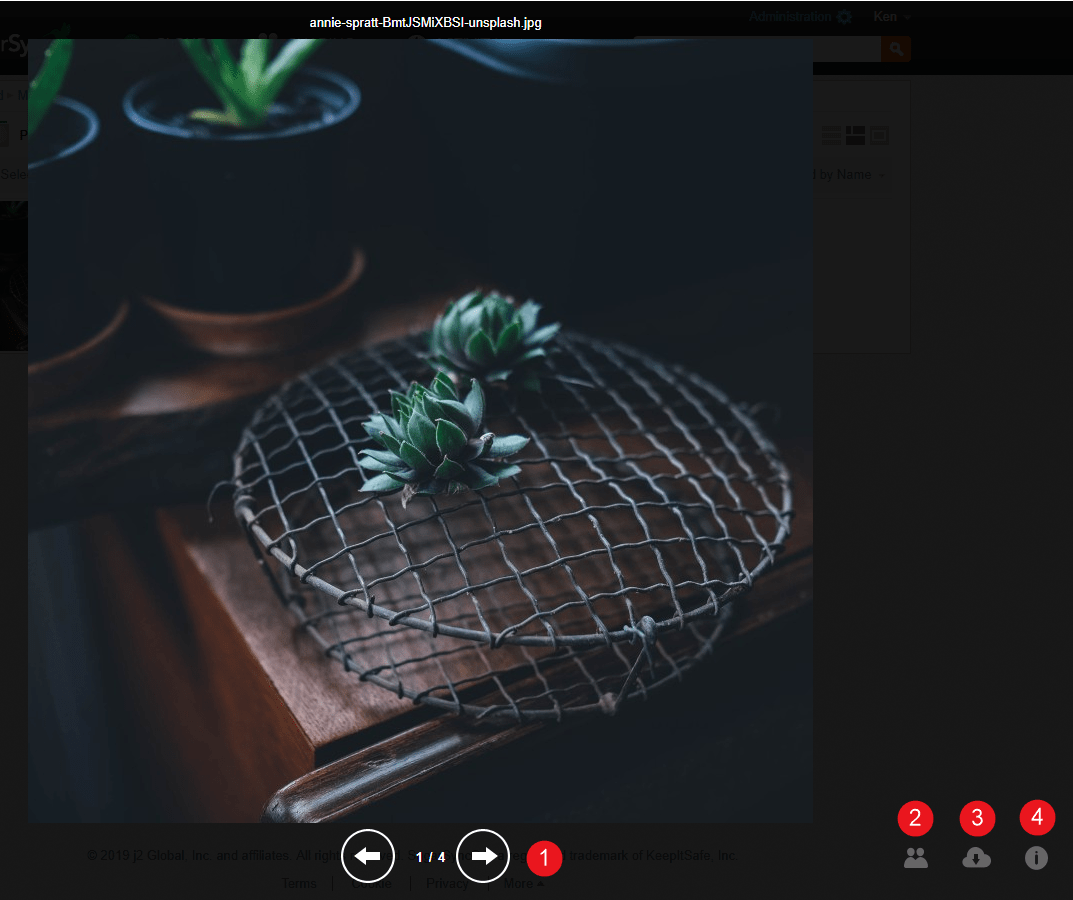Open settings via the Administration gear icon
This screenshot has width=1073, height=900.
click(845, 16)
